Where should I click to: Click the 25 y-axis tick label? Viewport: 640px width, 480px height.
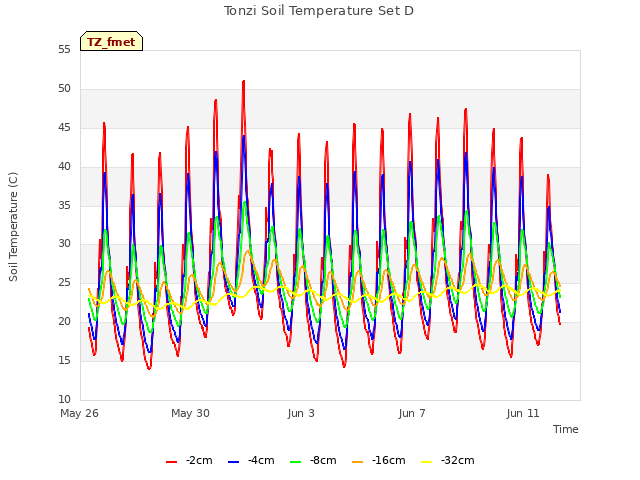point(64,282)
